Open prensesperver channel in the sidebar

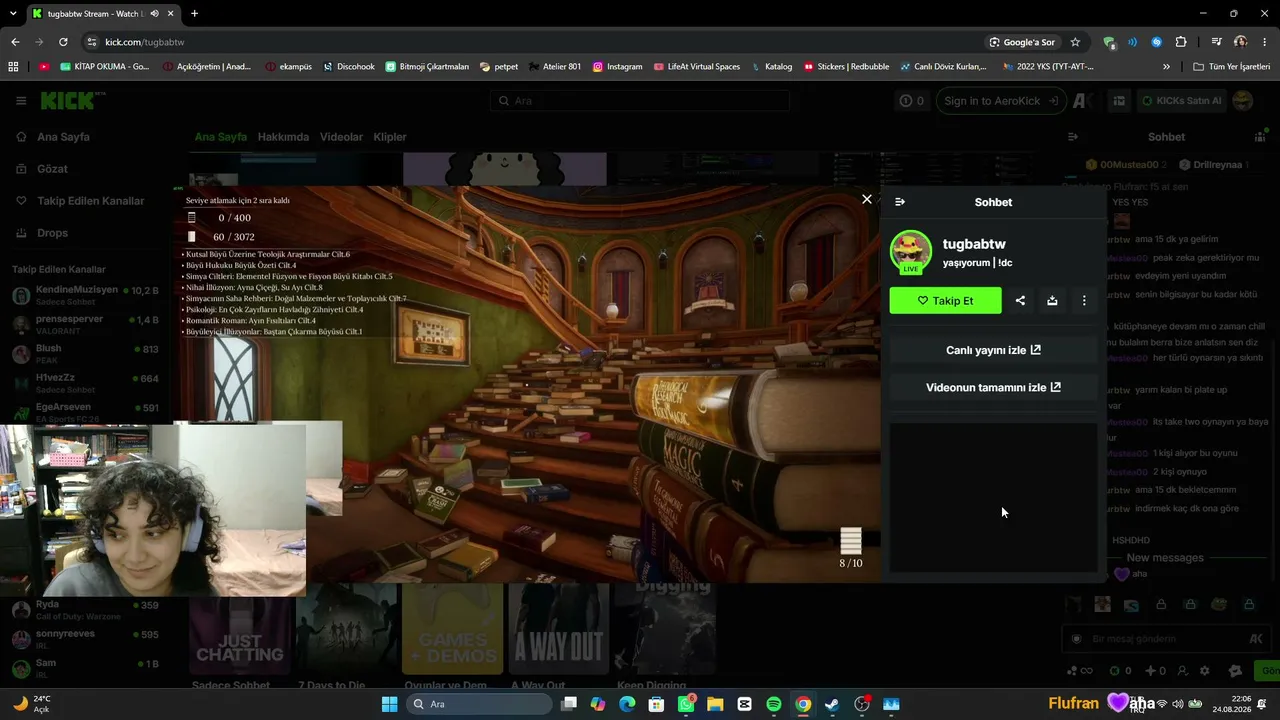[86, 324]
